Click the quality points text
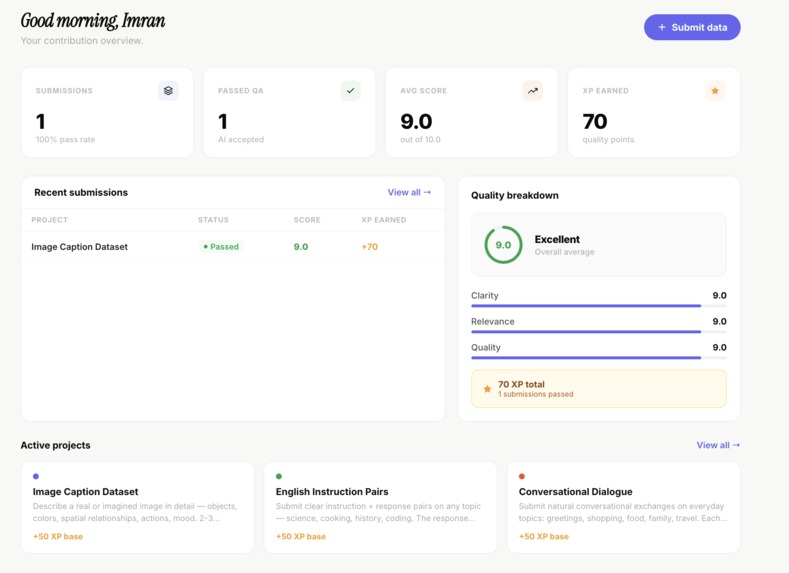The height and width of the screenshot is (573, 789). 608,139
